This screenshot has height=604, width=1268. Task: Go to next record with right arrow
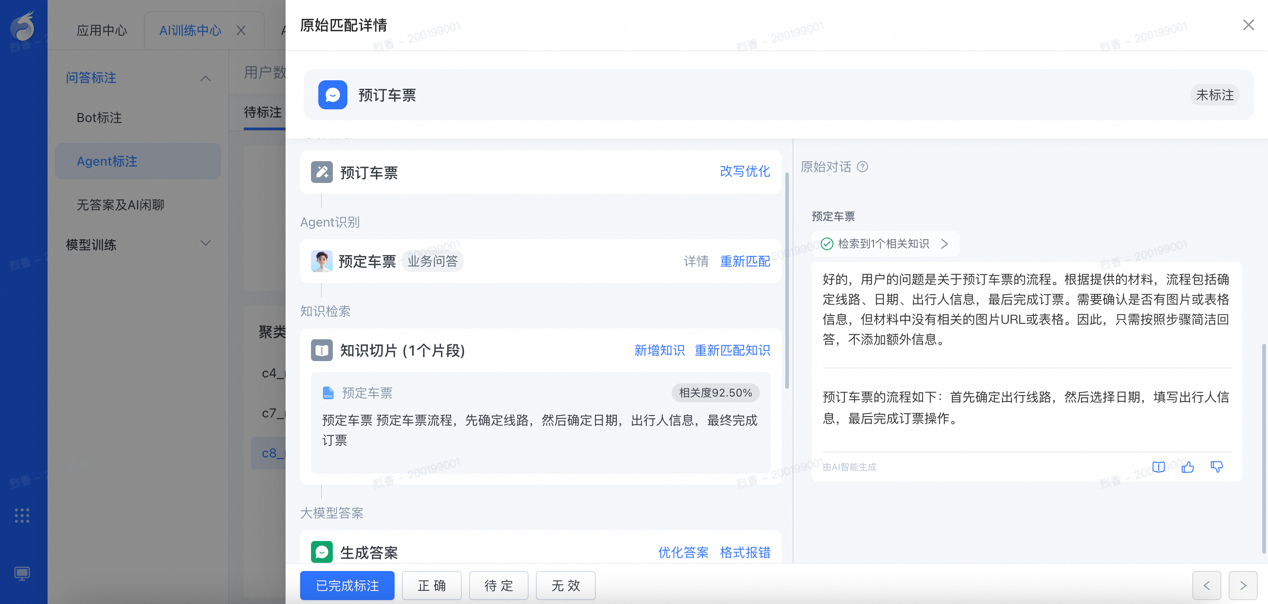click(x=1243, y=586)
